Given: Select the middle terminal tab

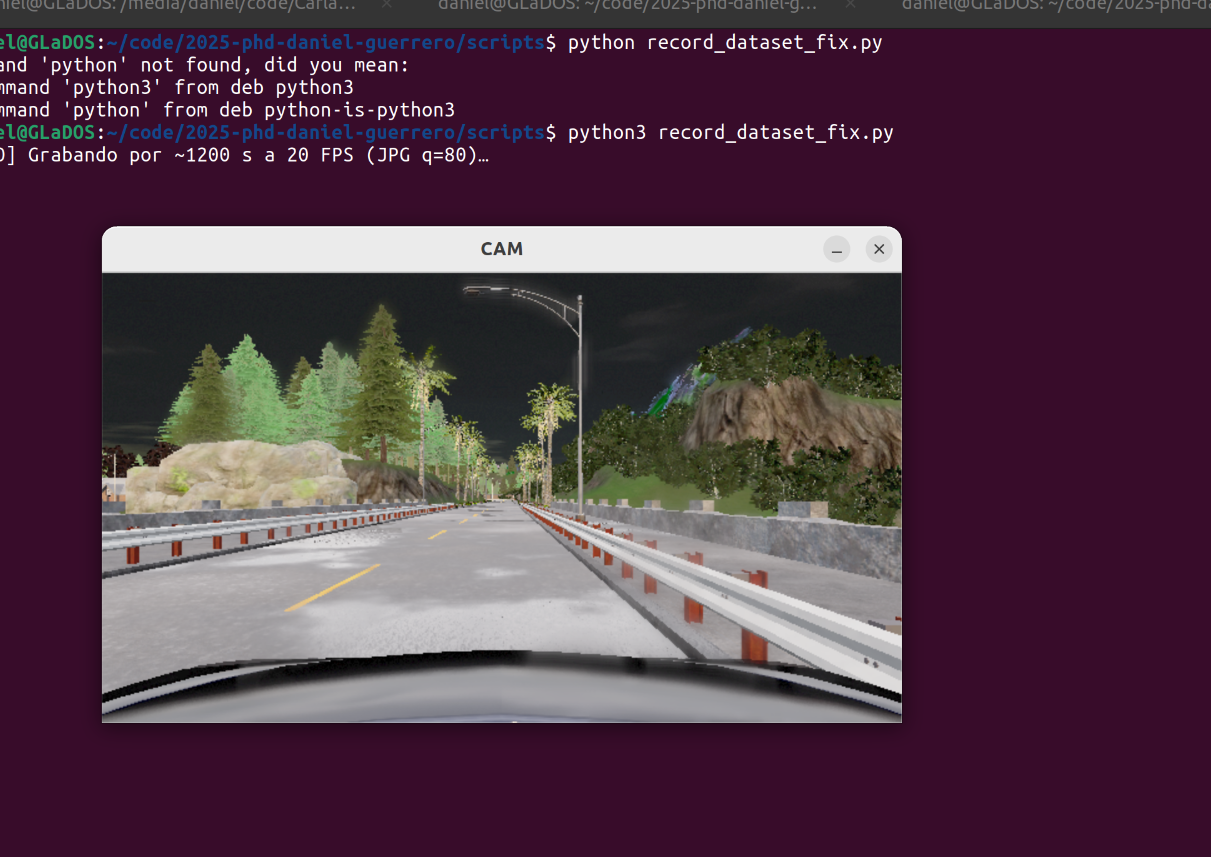Looking at the screenshot, I should [x=630, y=5].
